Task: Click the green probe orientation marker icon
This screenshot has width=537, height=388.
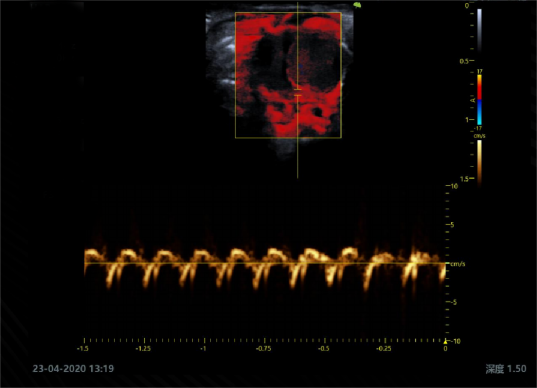Action: 357,5
